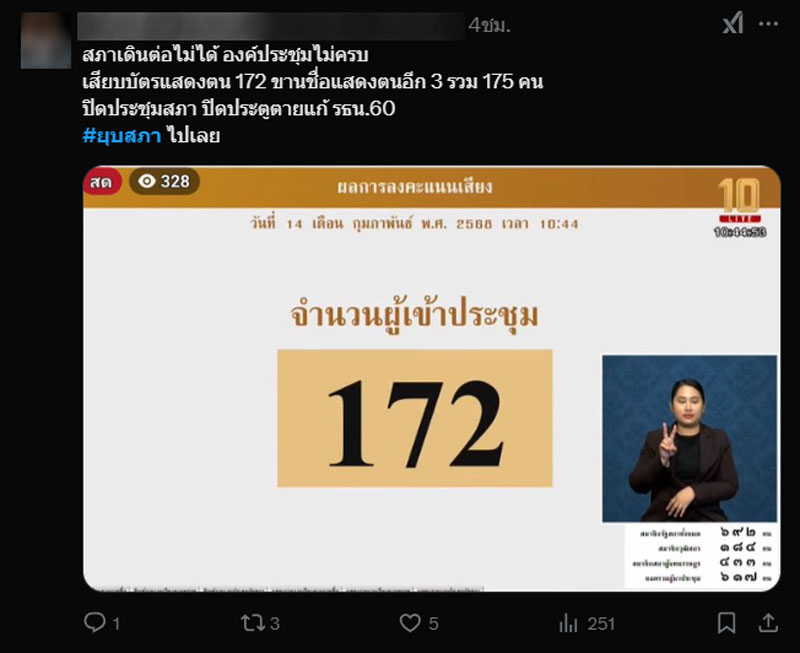Click the reply count number 1
800x653 pixels.
(x=116, y=623)
